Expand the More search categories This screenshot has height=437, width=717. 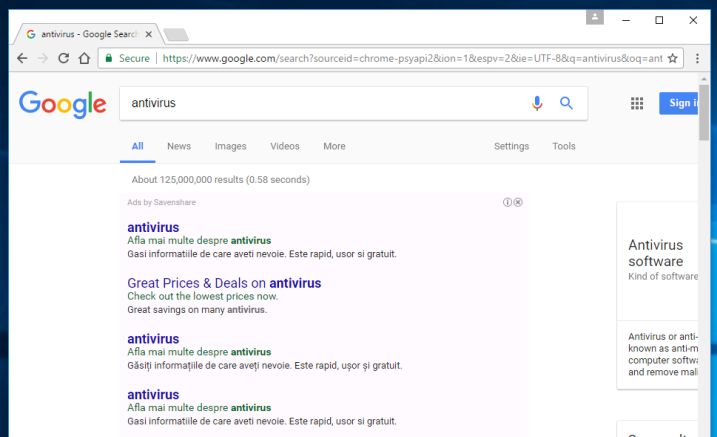click(334, 146)
